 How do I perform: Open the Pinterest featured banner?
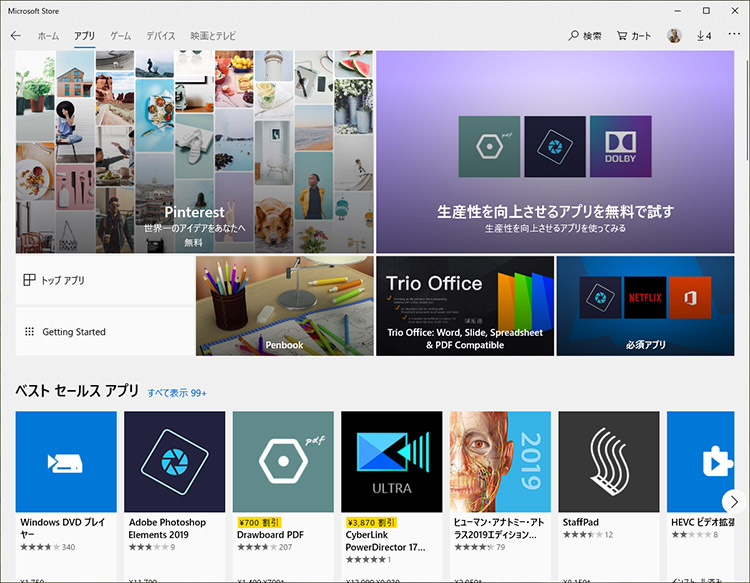tap(194, 152)
